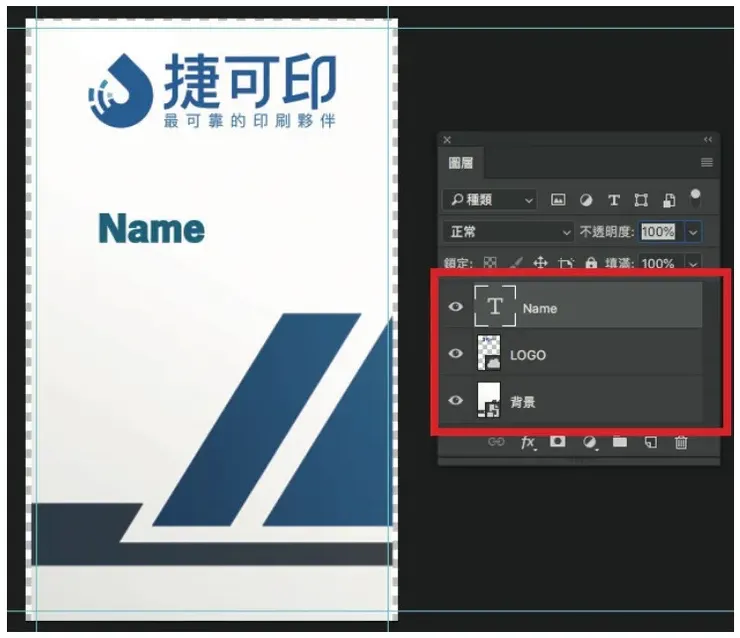Screen dimensions: 740x638
Task: Add a layer style with fx
Action: [528, 443]
